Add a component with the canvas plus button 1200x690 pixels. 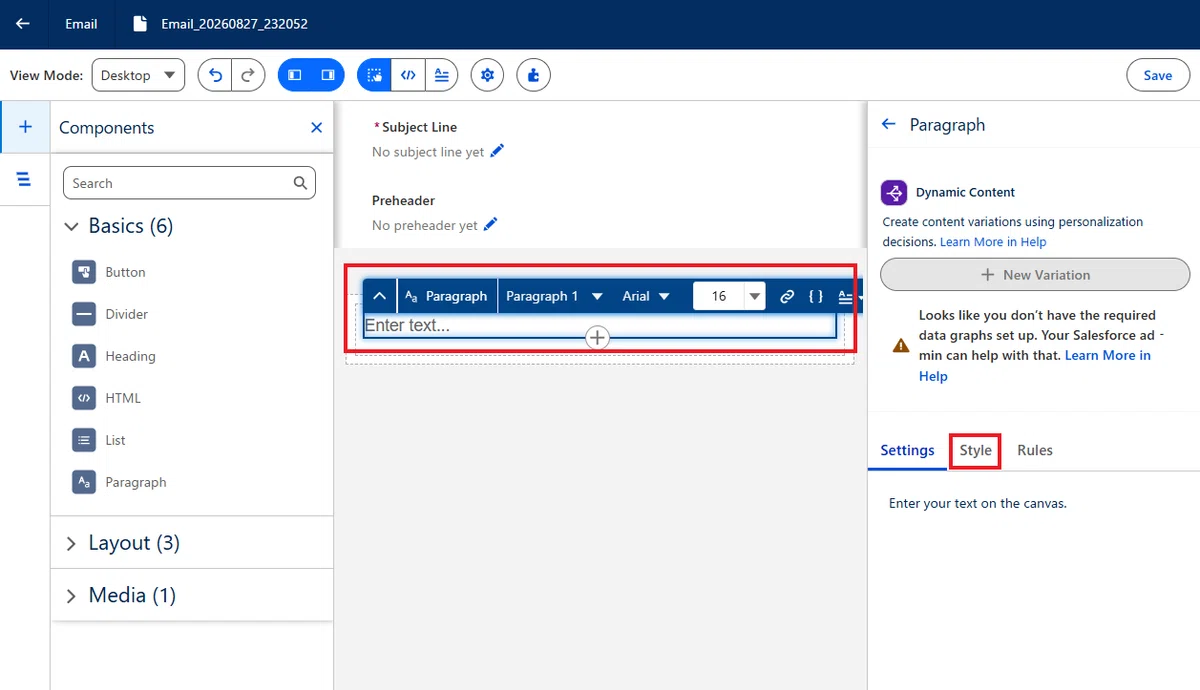coord(597,338)
